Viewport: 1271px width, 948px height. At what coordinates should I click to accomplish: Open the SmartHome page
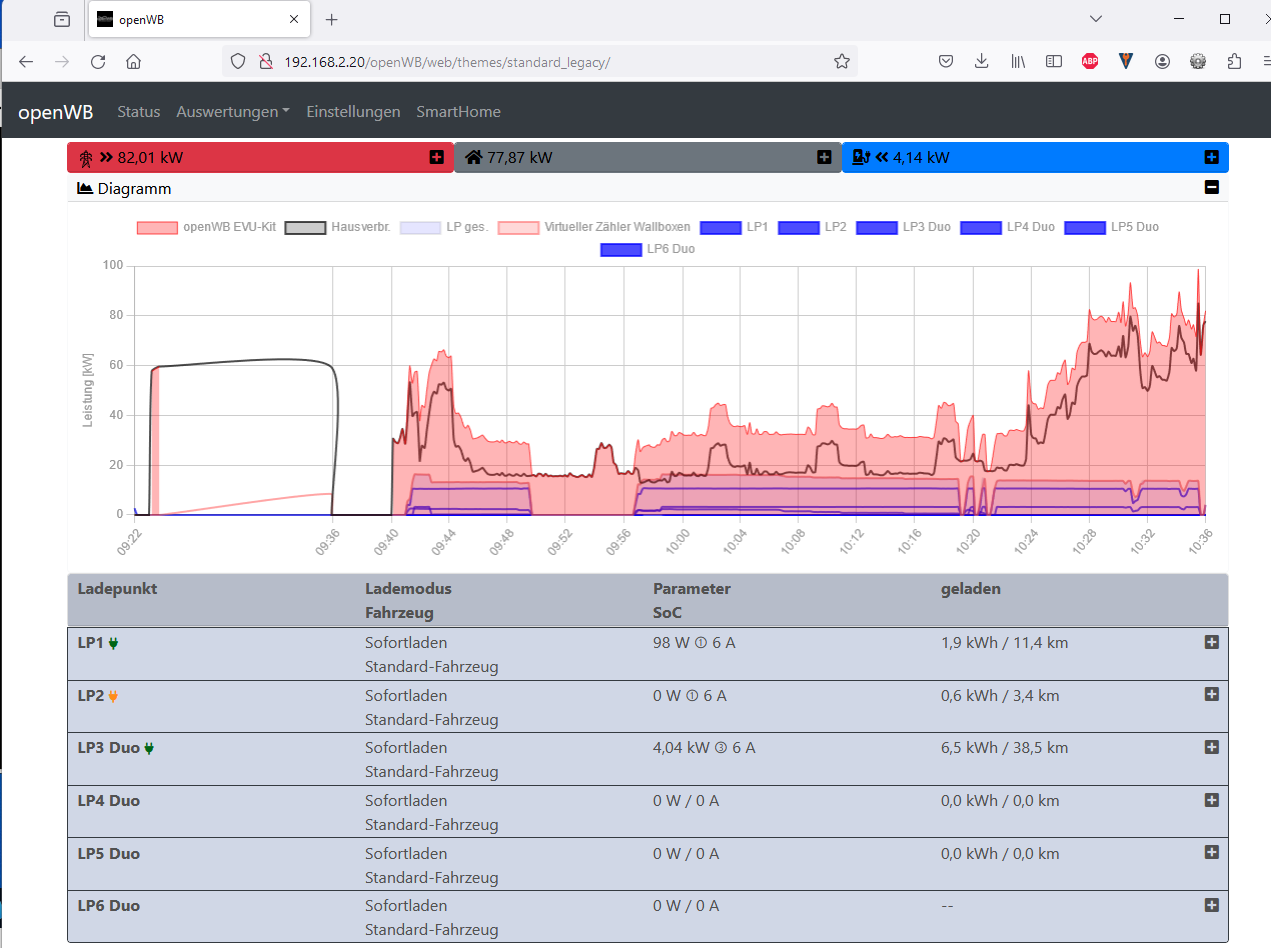pyautogui.click(x=458, y=112)
